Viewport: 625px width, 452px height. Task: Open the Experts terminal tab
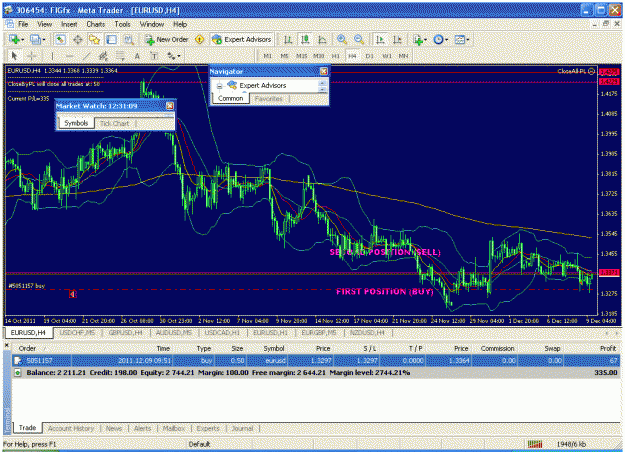point(208,428)
